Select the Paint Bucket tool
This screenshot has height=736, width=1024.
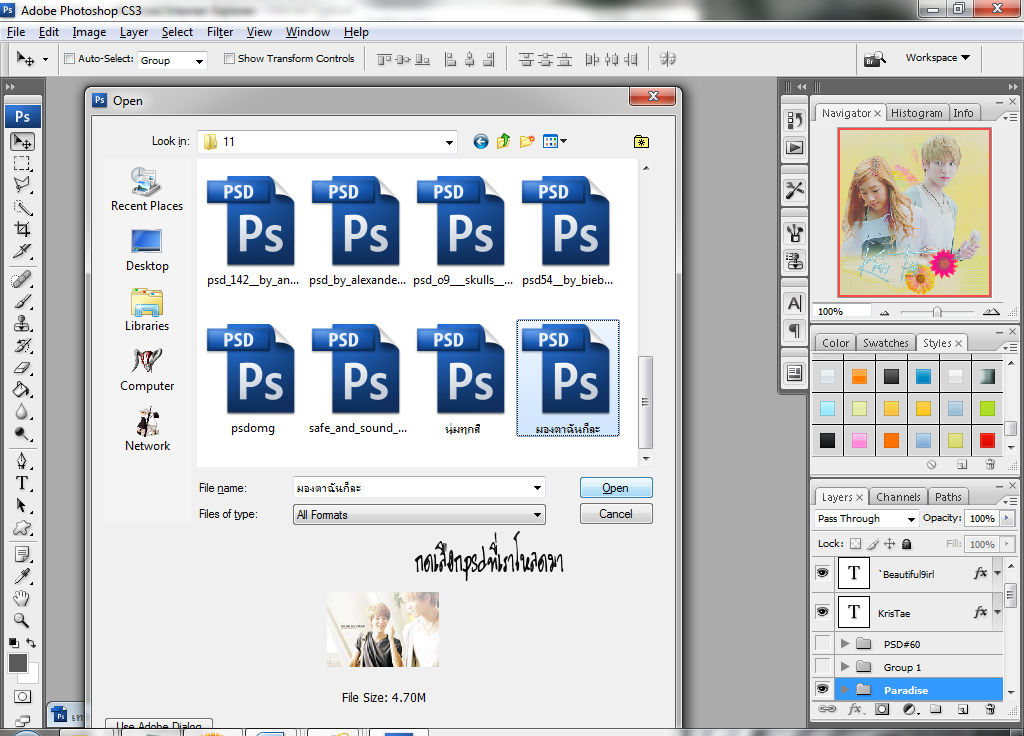coord(22,390)
